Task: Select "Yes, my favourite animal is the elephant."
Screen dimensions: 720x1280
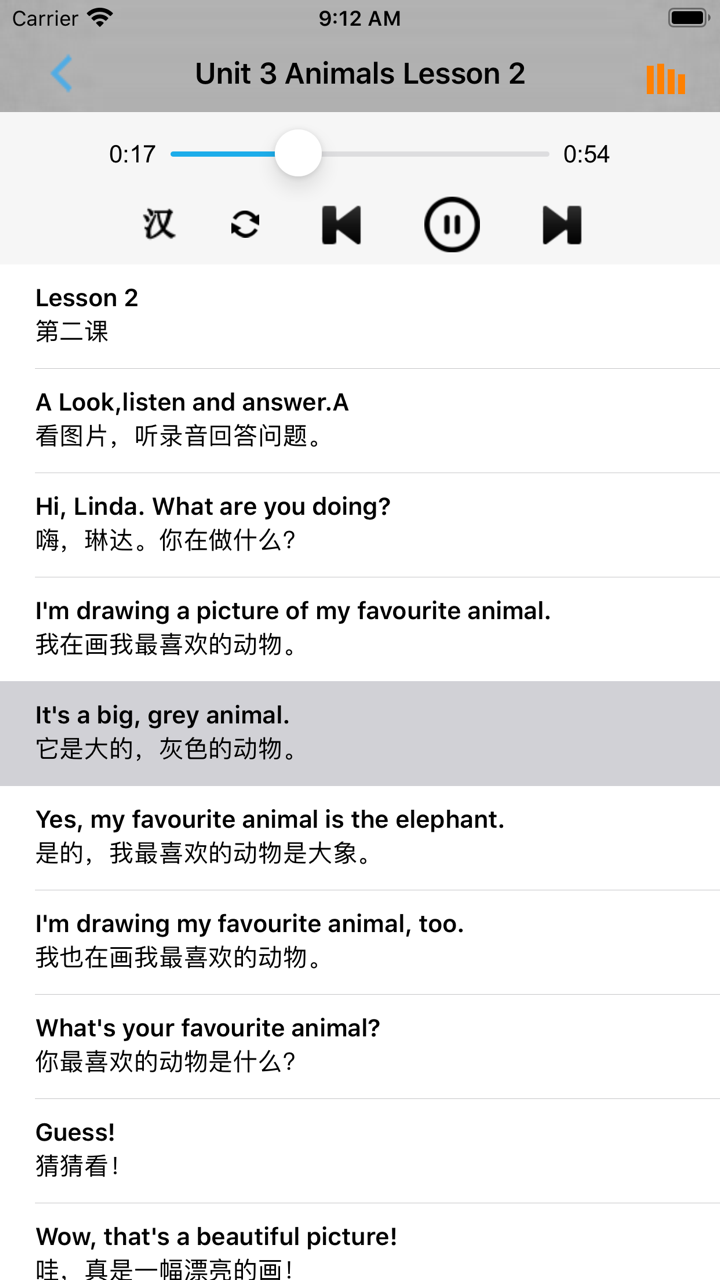Action: [x=360, y=837]
